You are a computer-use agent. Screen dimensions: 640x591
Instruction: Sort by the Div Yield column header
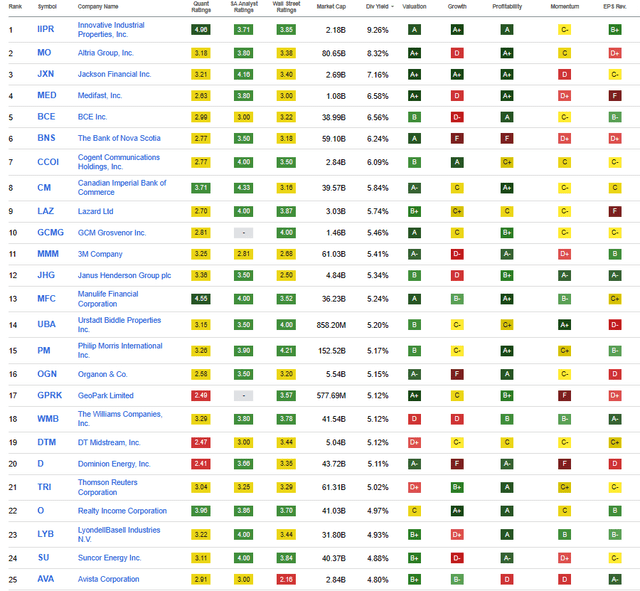(380, 7)
